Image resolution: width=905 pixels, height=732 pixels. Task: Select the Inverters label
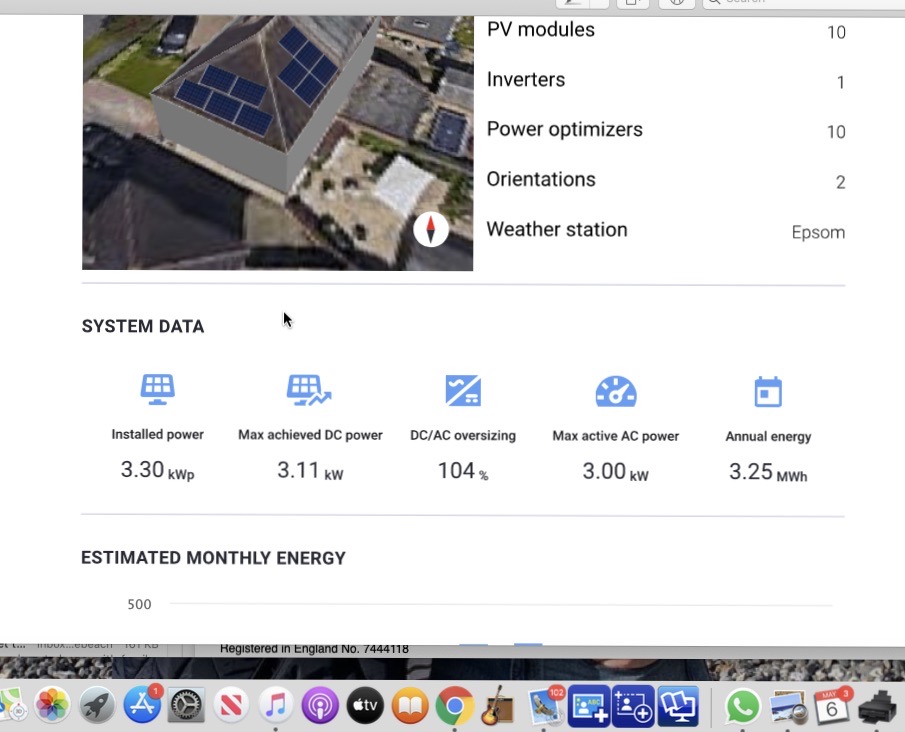(526, 80)
